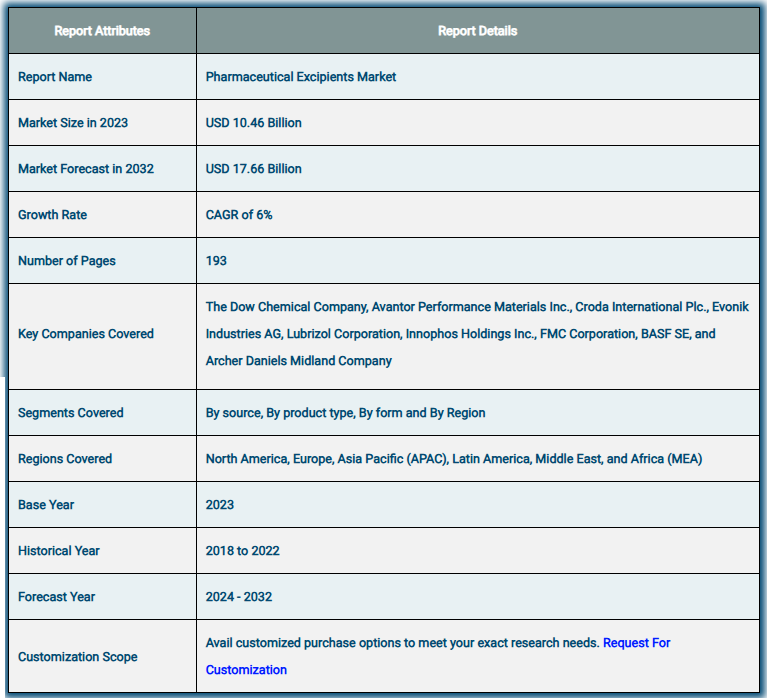Click the 2018 to 2022 historical value

point(243,551)
